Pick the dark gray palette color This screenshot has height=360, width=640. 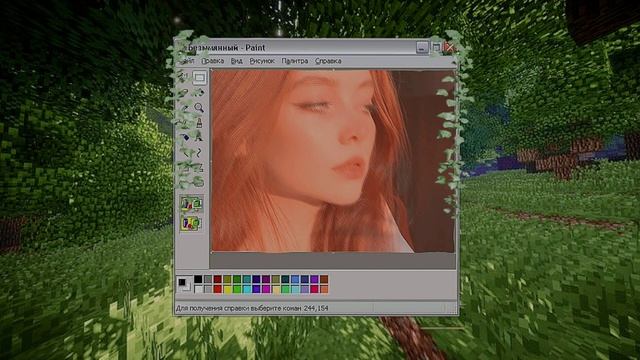pos(208,279)
